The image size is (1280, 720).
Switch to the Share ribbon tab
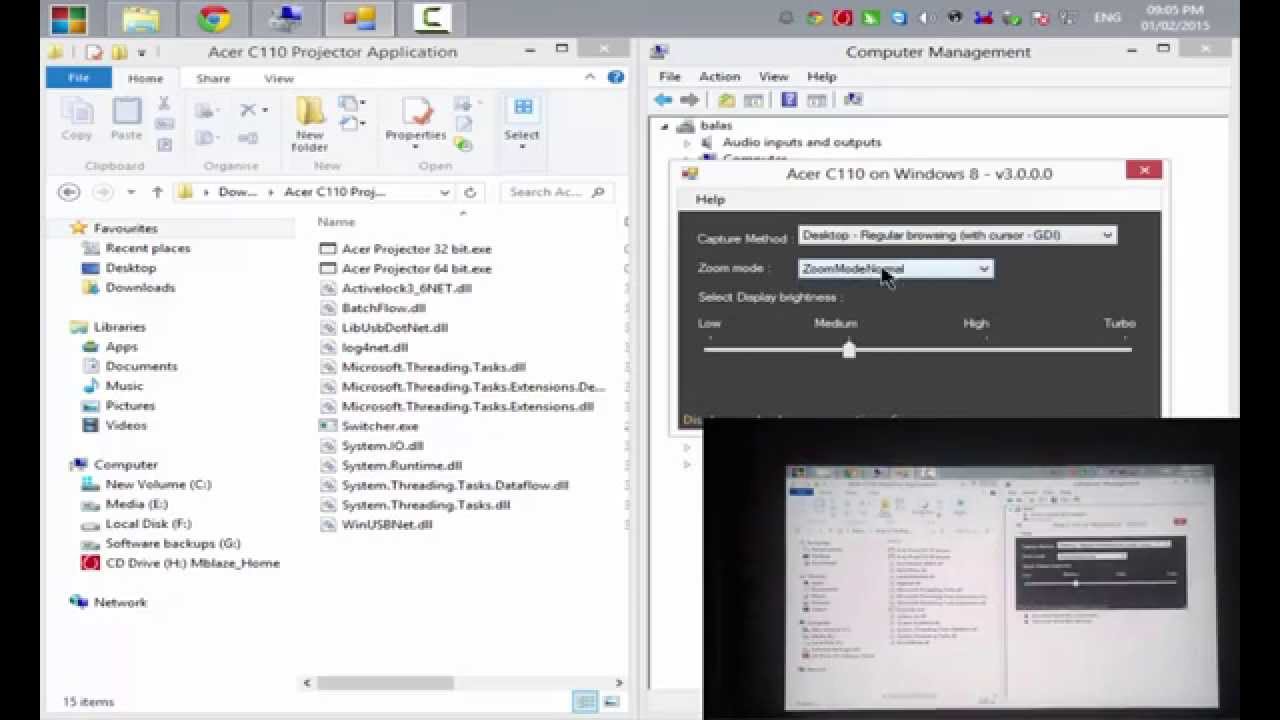point(213,78)
